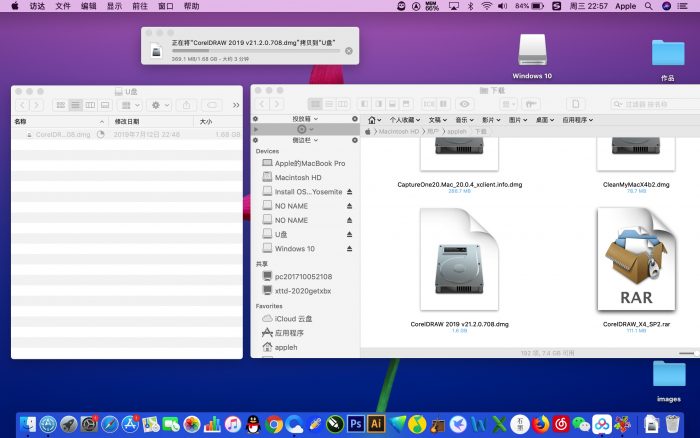700x438 pixels.
Task: Open Safari from the Dock
Action: pyautogui.click(x=109, y=424)
